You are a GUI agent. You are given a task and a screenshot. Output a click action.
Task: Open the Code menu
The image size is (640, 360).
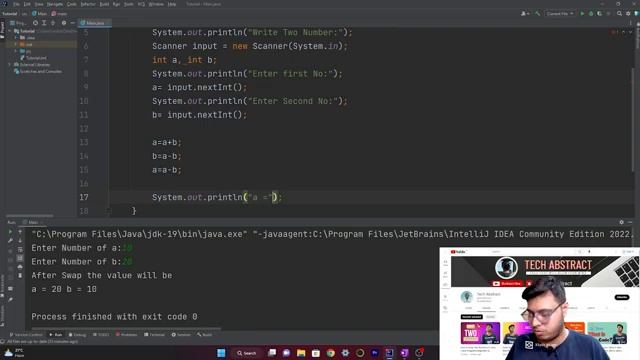pos(71,4)
